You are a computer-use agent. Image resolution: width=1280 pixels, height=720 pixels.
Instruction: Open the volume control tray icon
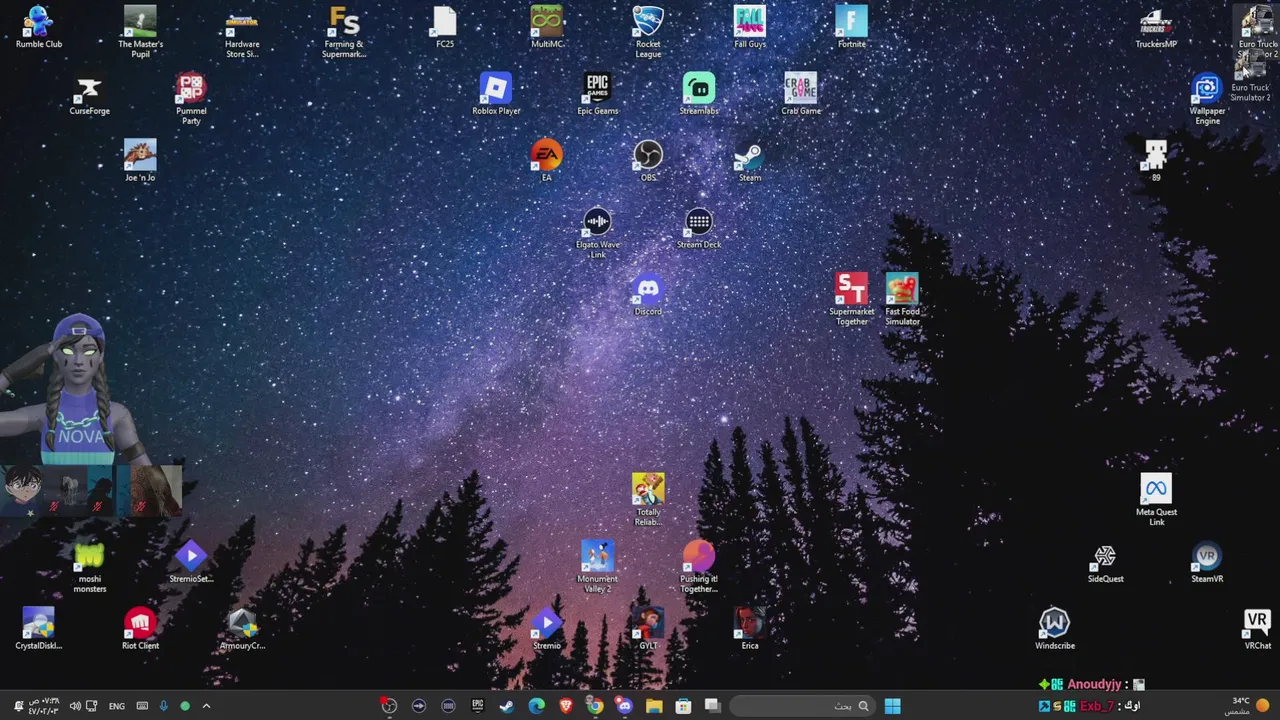tap(74, 706)
